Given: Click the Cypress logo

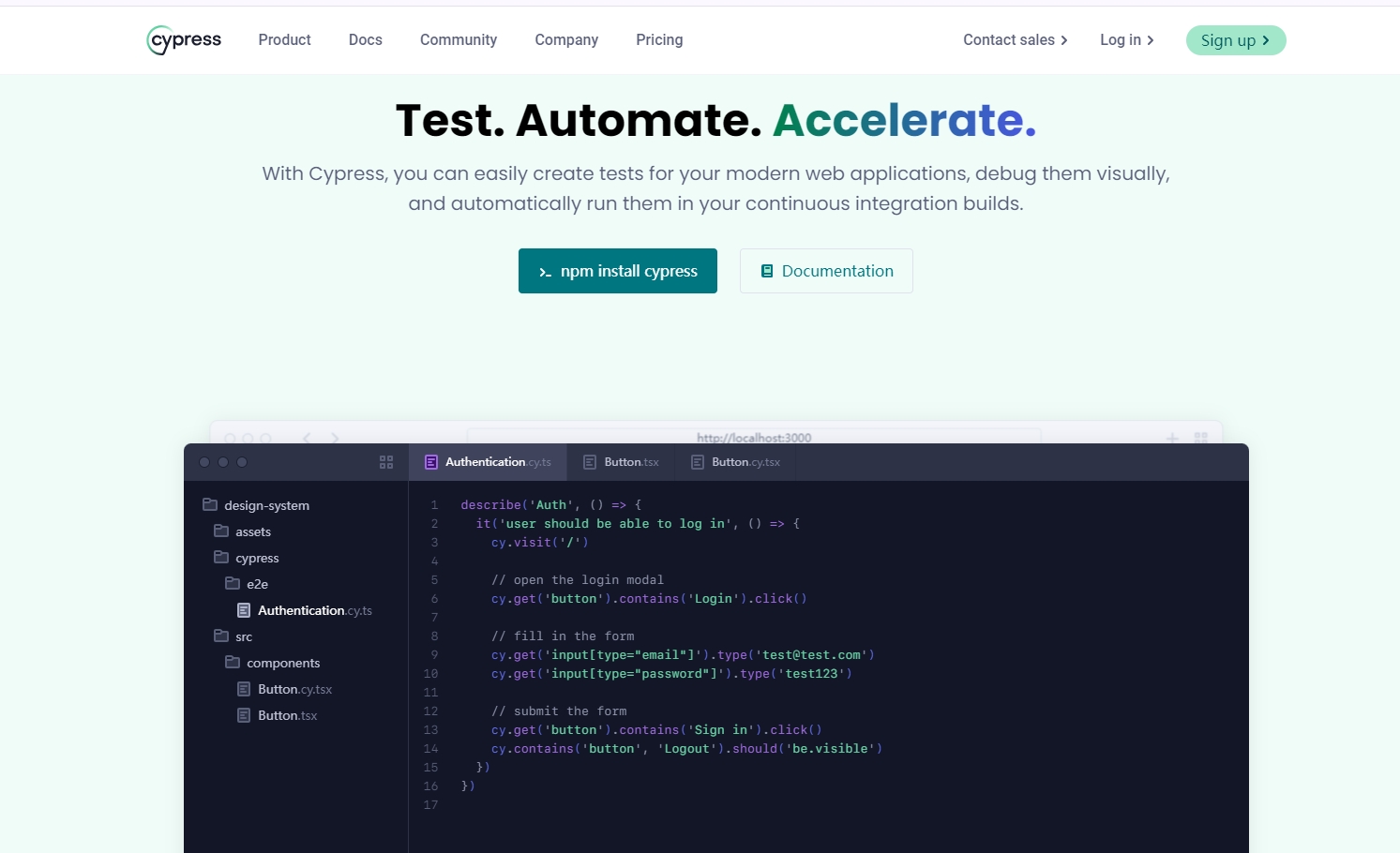Looking at the screenshot, I should click(185, 40).
